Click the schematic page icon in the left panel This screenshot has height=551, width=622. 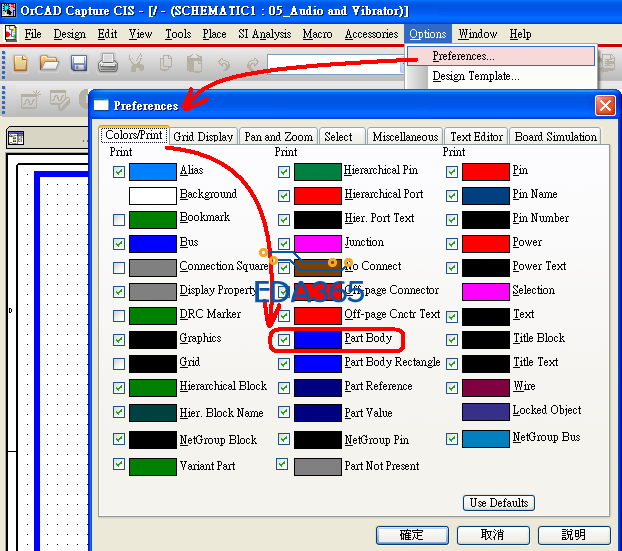point(16,138)
